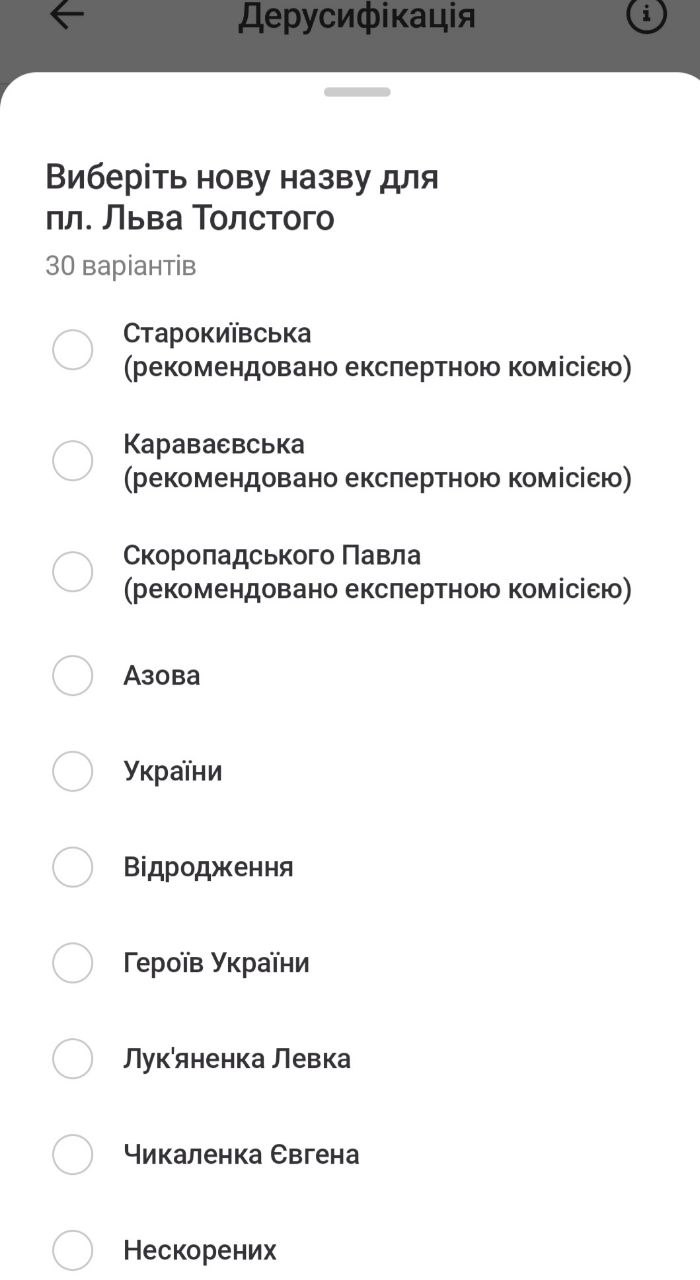Tap the bottom sheet drag handle

(357, 92)
